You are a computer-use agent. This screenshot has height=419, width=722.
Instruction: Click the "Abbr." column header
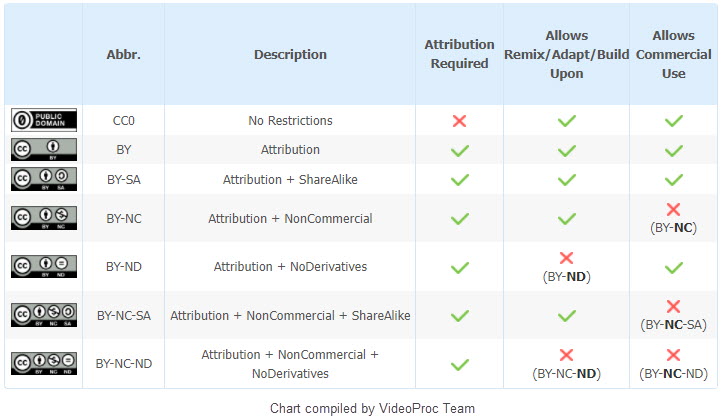click(124, 55)
